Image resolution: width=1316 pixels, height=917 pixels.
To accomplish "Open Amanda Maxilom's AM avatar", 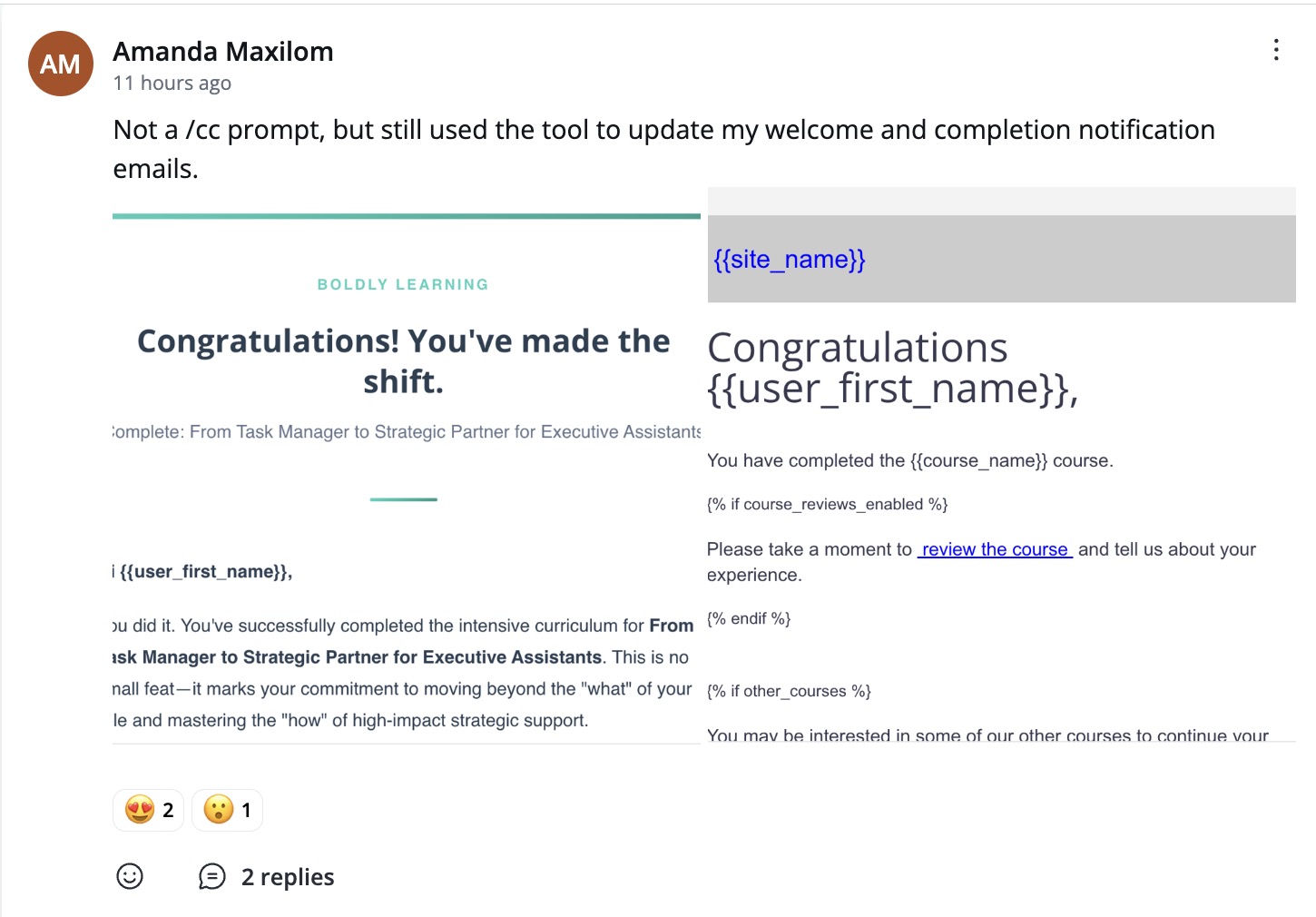I will pos(60,64).
